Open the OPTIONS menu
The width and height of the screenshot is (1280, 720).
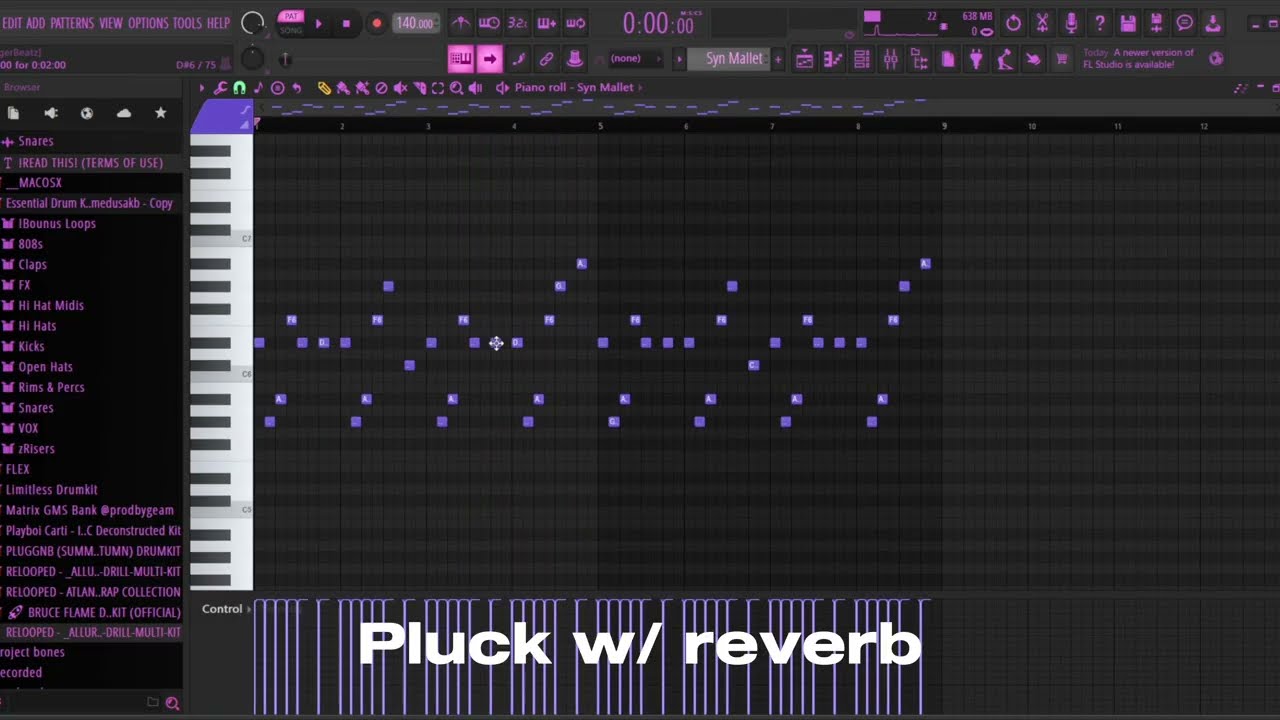tap(148, 23)
